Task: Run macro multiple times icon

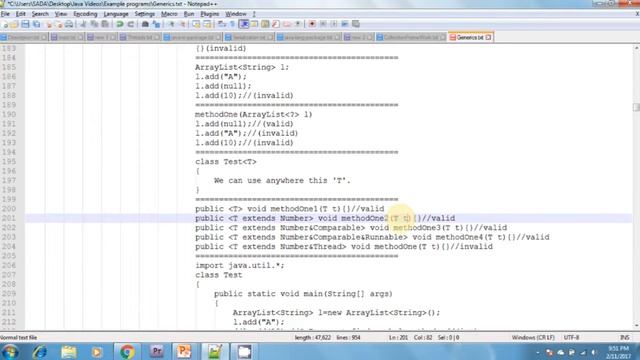Action: pyautogui.click(x=345, y=24)
